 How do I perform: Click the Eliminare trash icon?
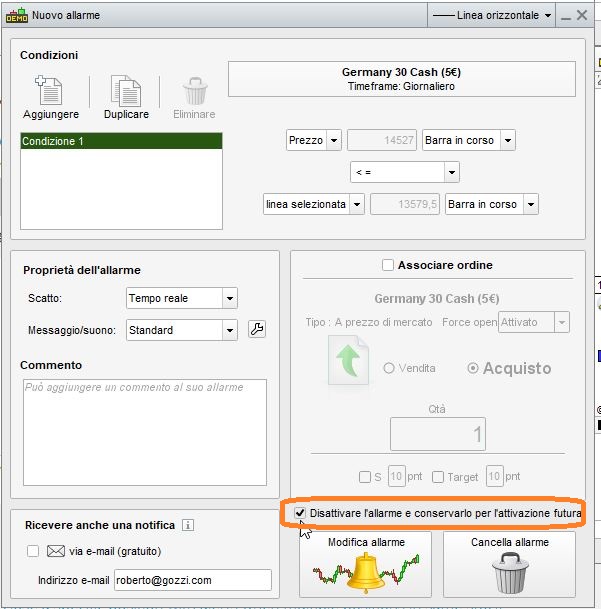(195, 91)
